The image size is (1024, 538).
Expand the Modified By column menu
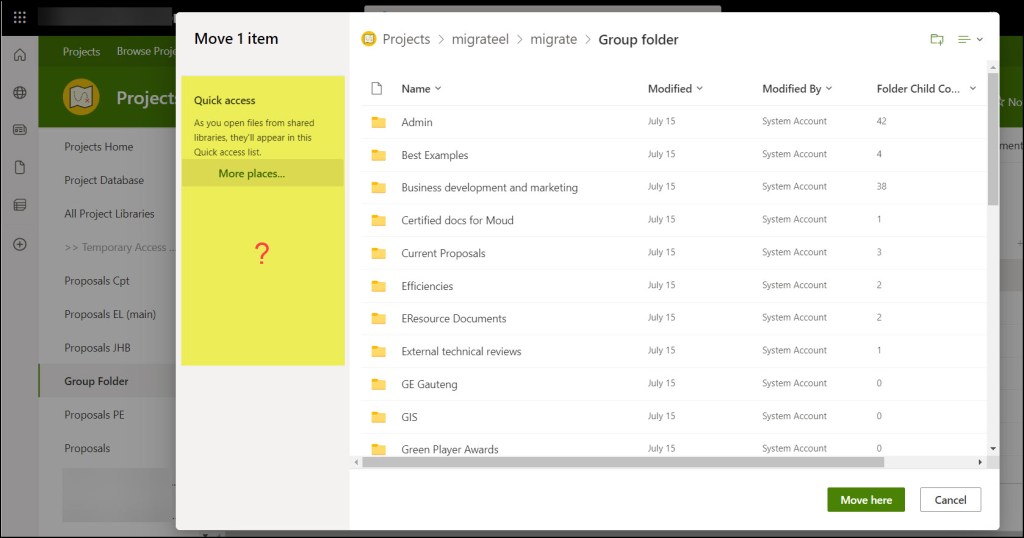pos(797,88)
